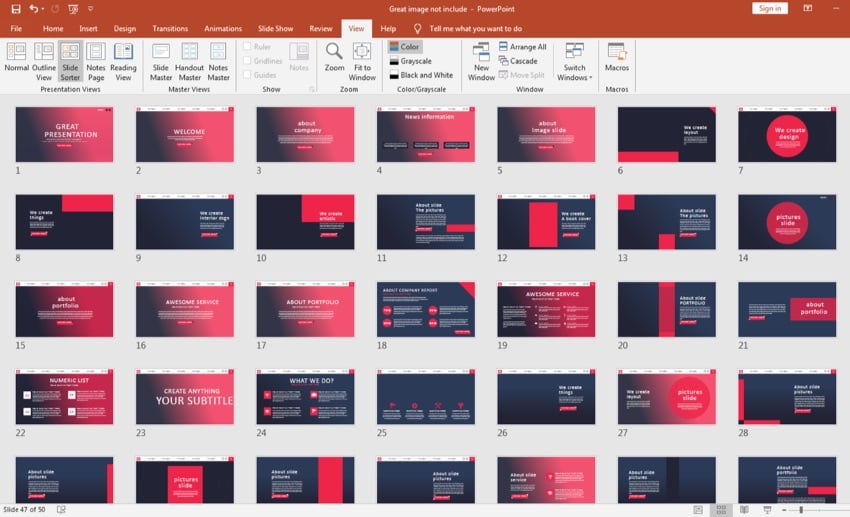Open Handout Master view
850x517 pixels.
[189, 59]
